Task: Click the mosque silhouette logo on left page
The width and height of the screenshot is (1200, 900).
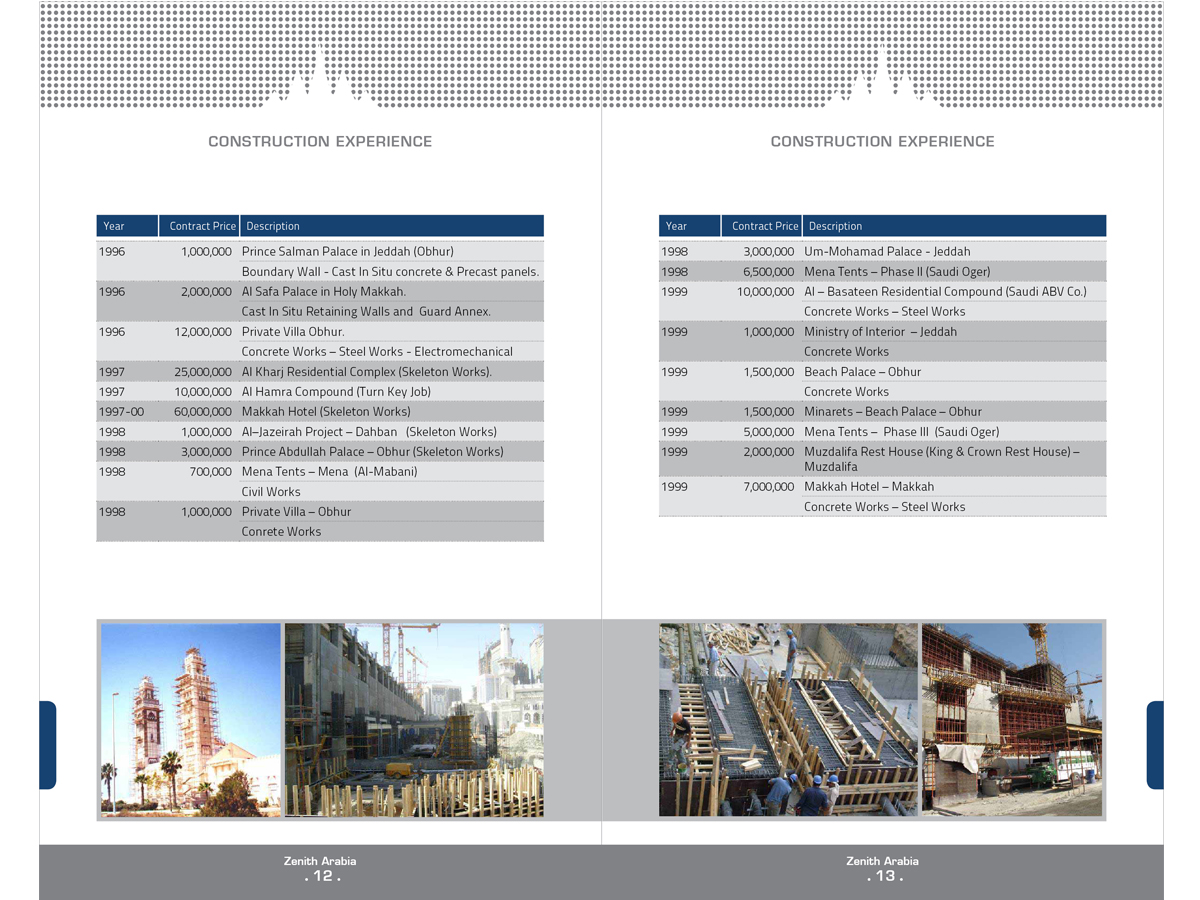Action: click(x=320, y=78)
